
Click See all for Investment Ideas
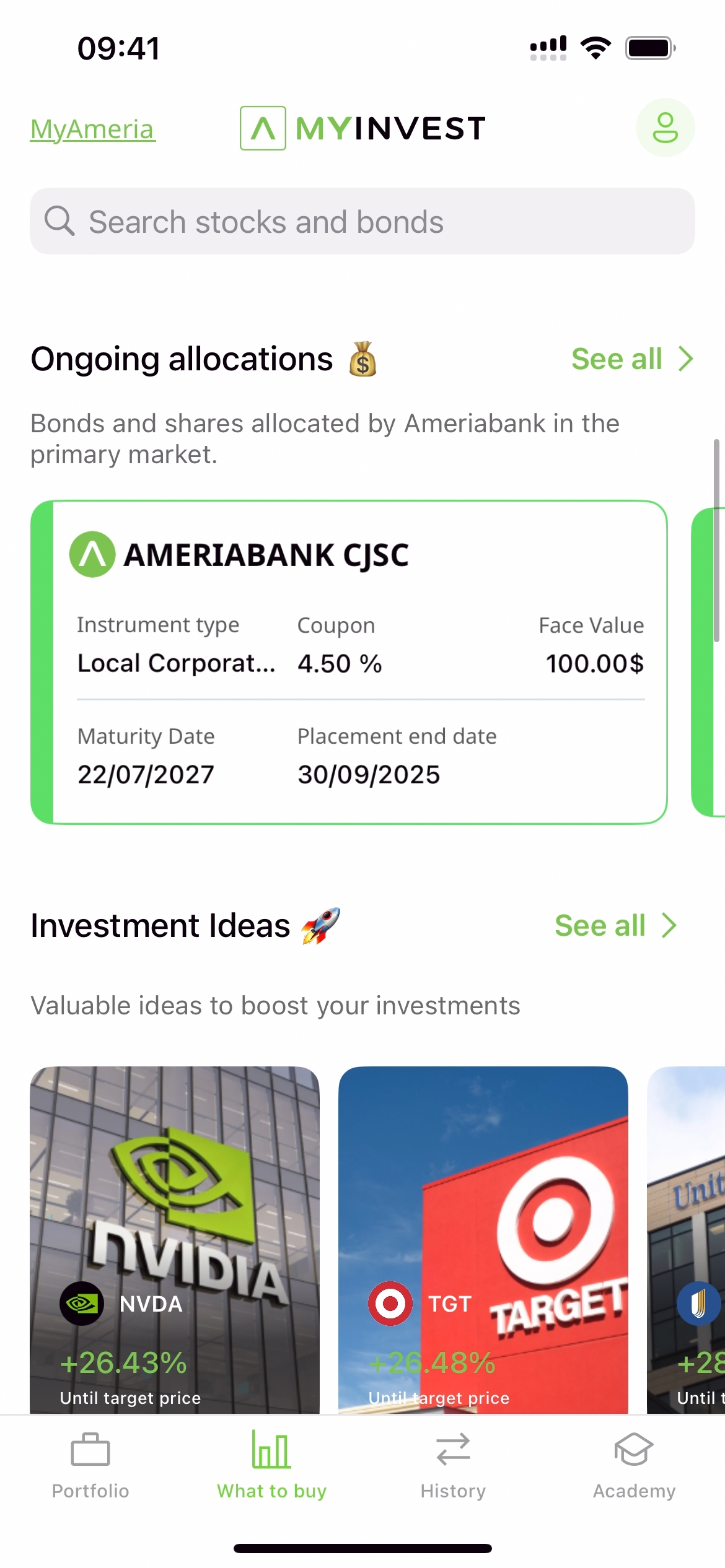[600, 925]
